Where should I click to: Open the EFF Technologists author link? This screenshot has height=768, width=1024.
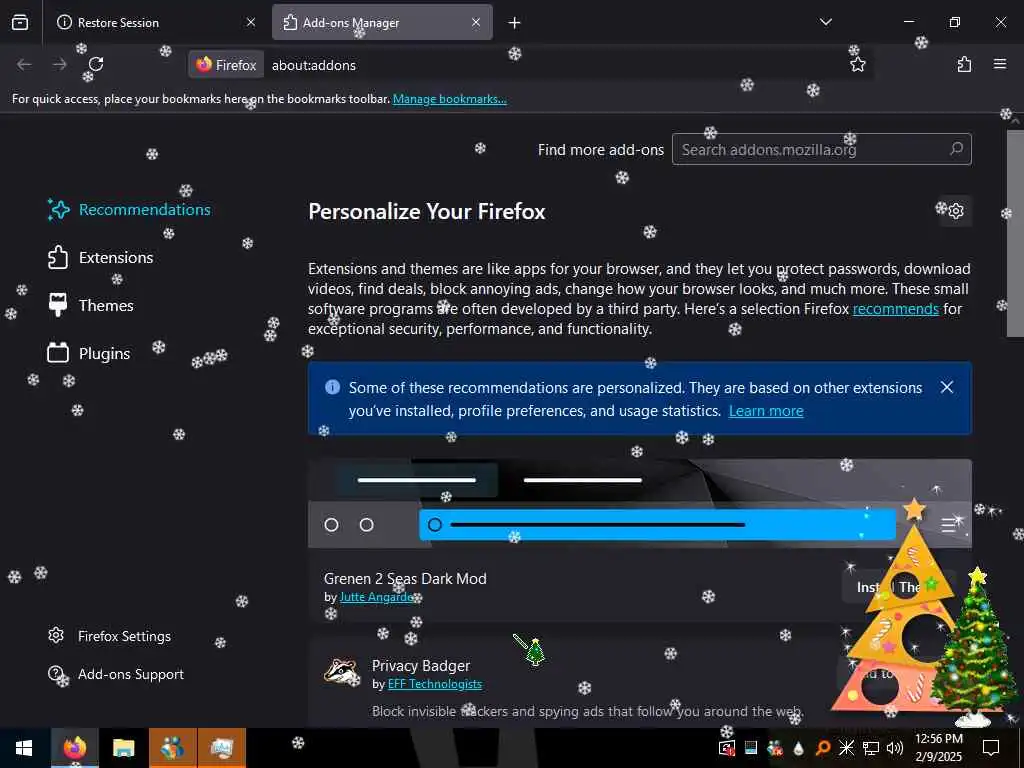tap(435, 684)
